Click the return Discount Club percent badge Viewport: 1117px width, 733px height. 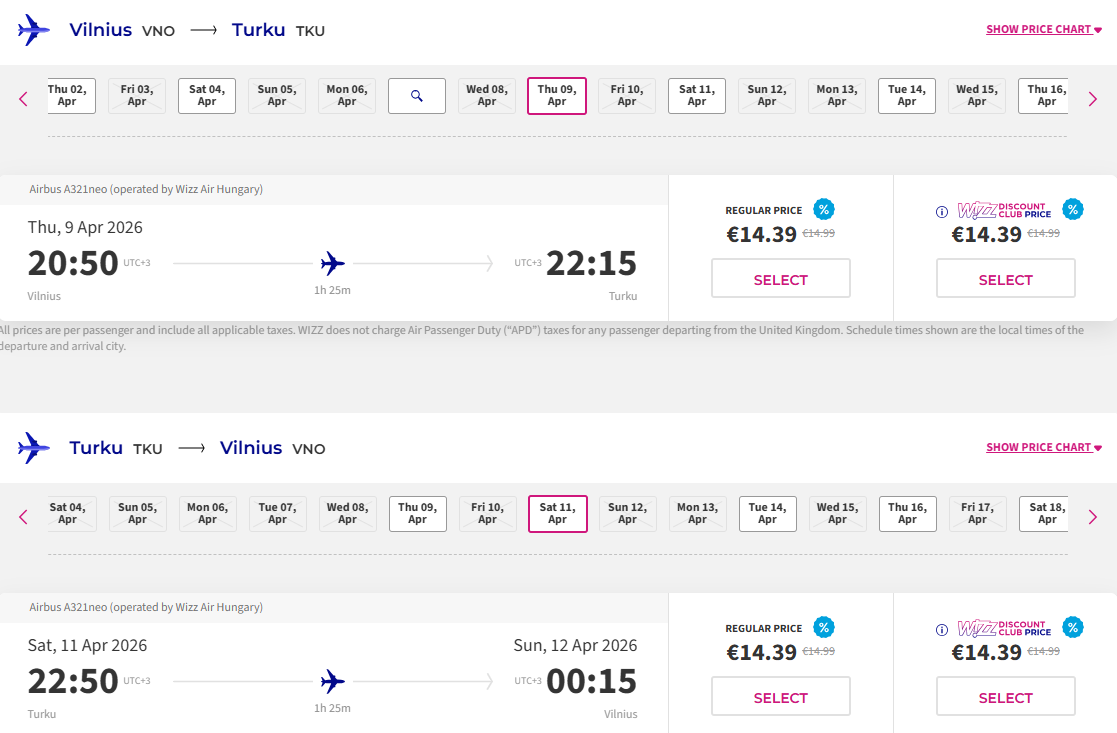pyautogui.click(x=1072, y=627)
